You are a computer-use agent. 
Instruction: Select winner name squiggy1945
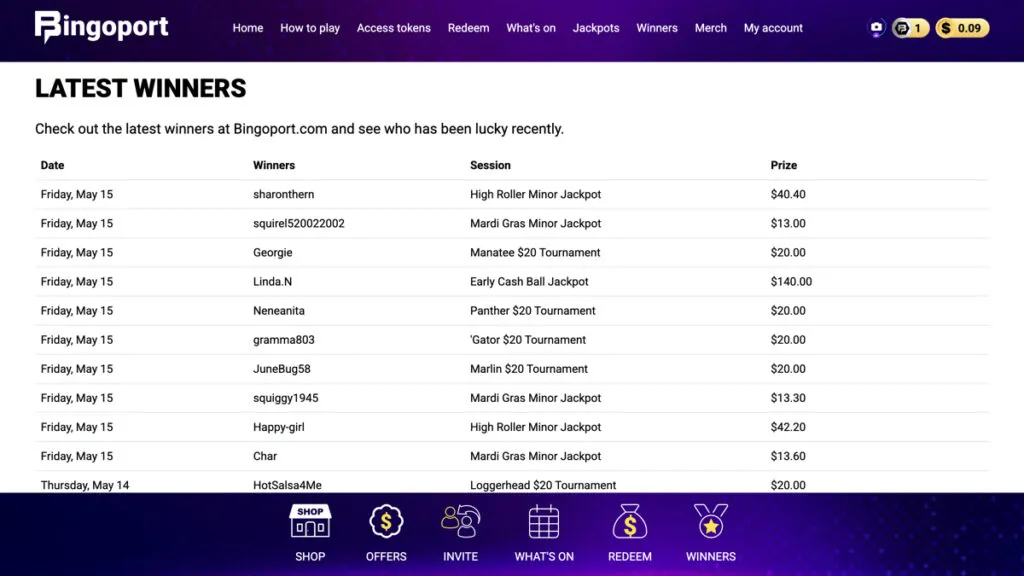tap(285, 398)
